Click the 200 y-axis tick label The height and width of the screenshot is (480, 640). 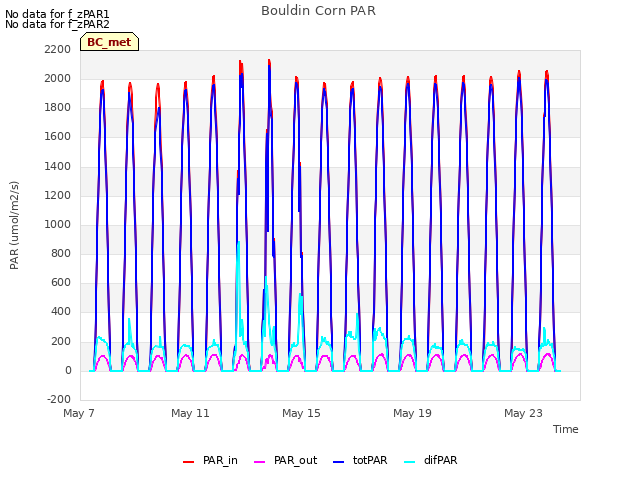[61, 341]
